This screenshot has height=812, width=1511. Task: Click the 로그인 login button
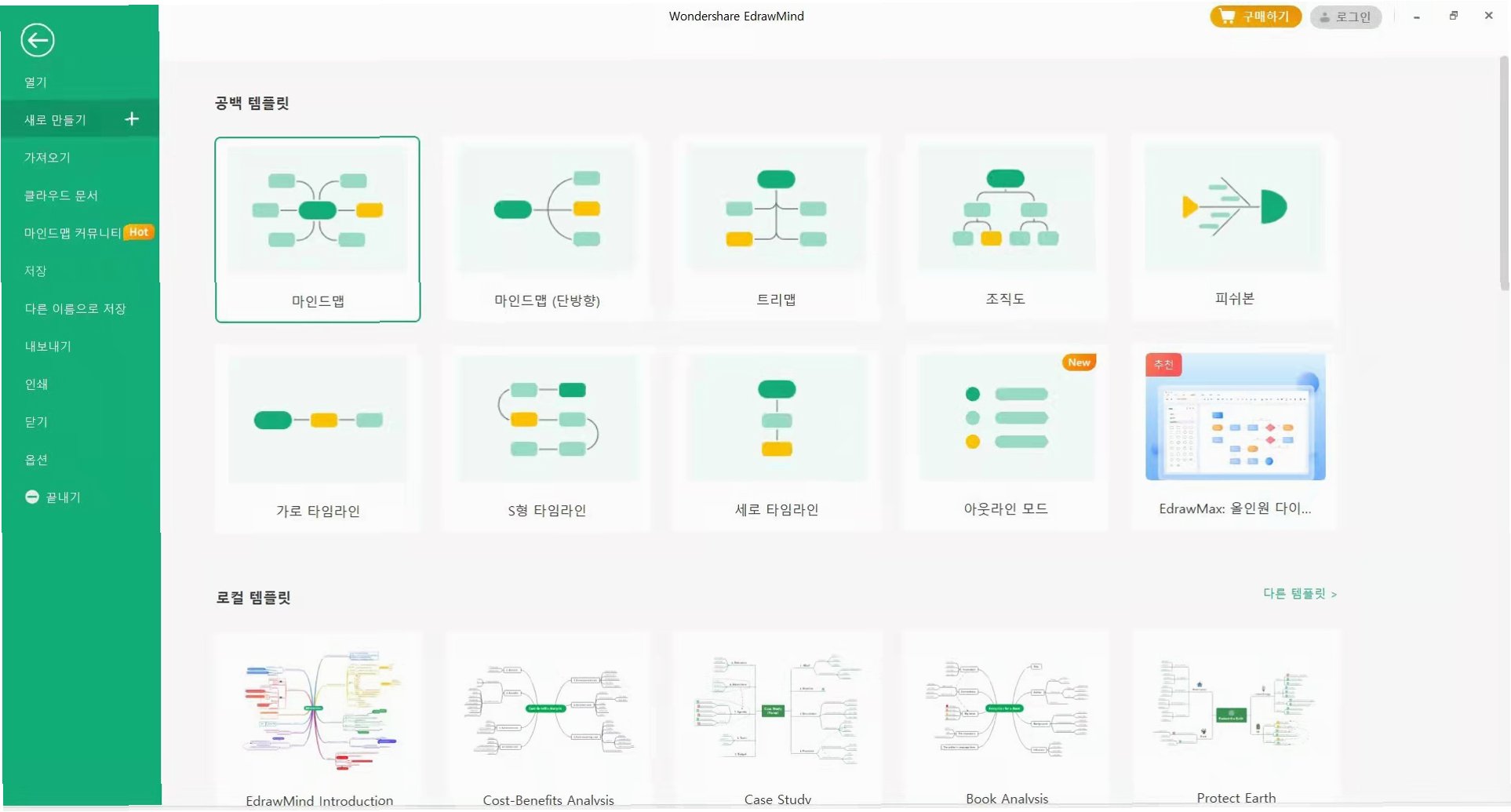1345,16
